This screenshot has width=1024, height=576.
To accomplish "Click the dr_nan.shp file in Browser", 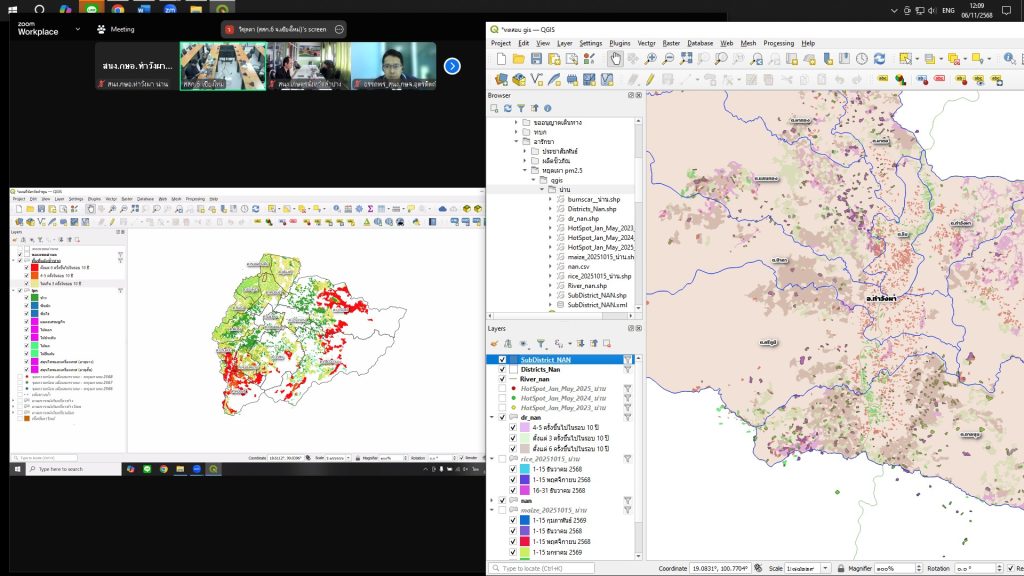I will click(582, 218).
